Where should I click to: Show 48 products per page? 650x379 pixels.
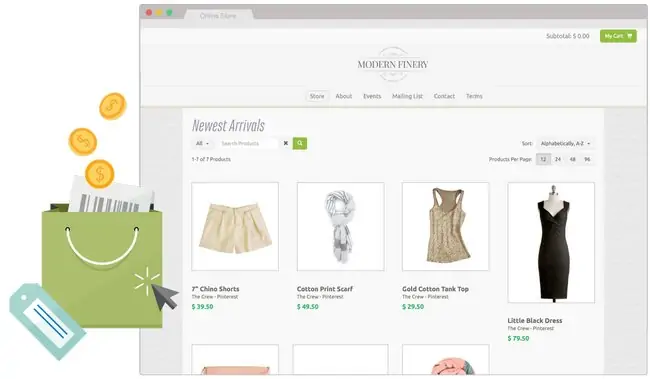(572, 159)
